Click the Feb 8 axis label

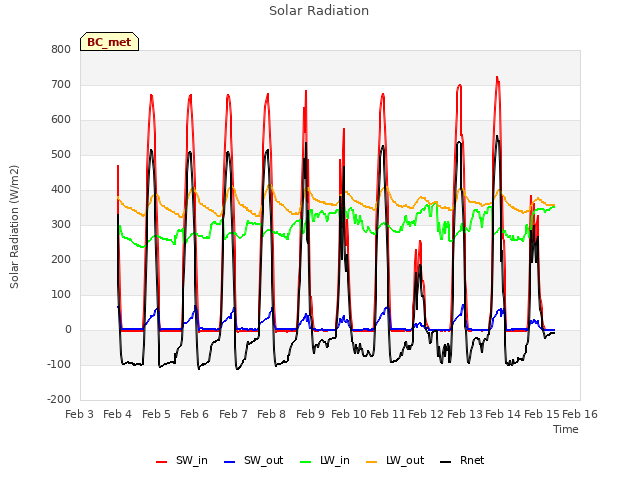[271, 414]
